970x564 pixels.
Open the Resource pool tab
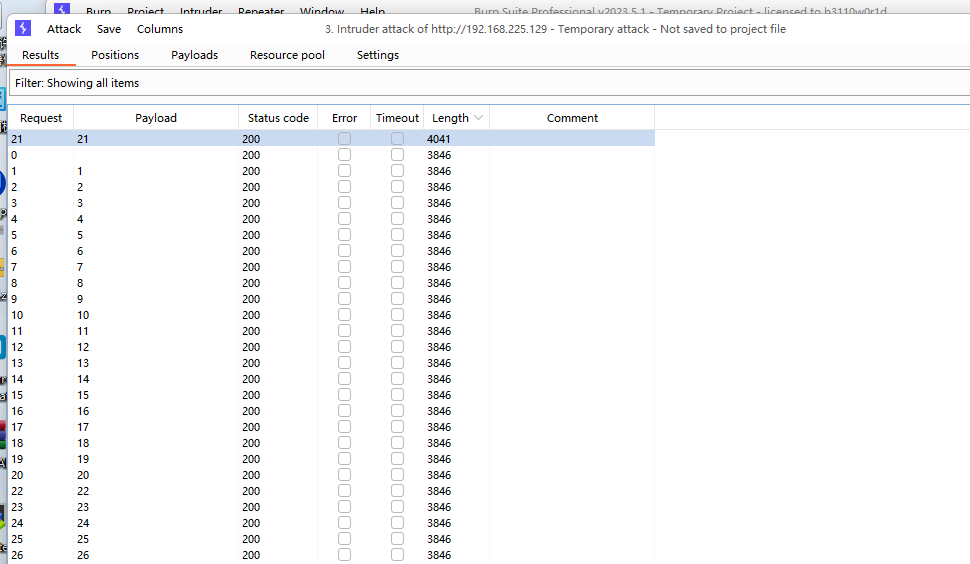[x=287, y=55]
